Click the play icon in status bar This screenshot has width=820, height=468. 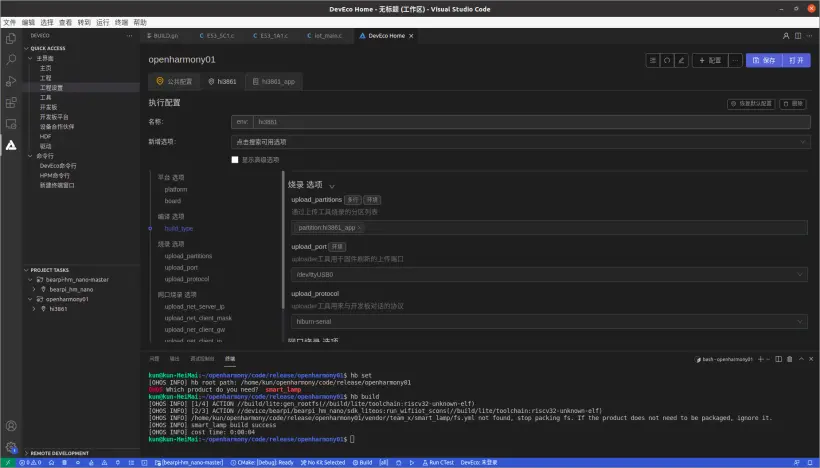point(412,463)
